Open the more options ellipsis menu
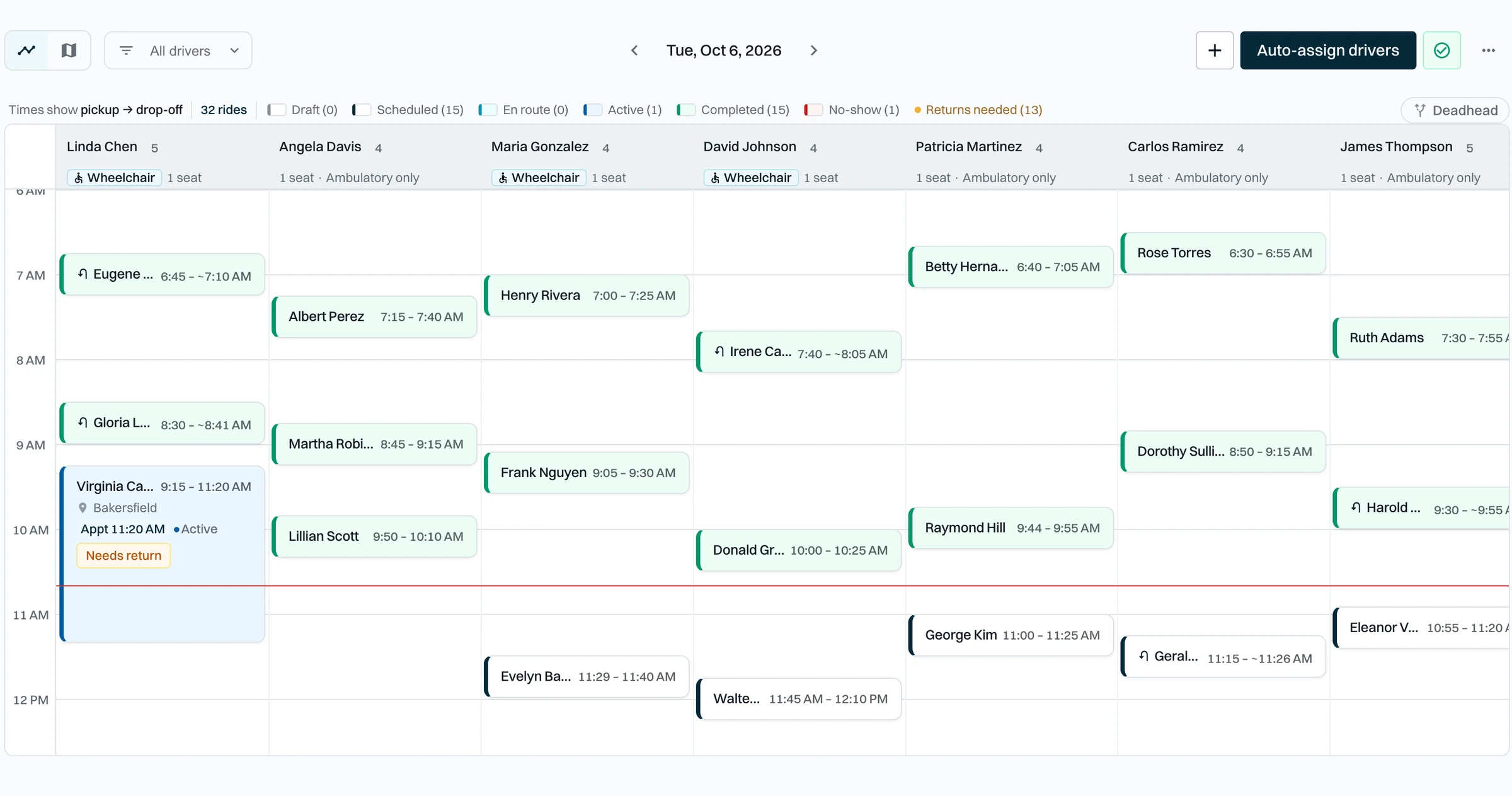The image size is (1512, 796). click(1489, 50)
